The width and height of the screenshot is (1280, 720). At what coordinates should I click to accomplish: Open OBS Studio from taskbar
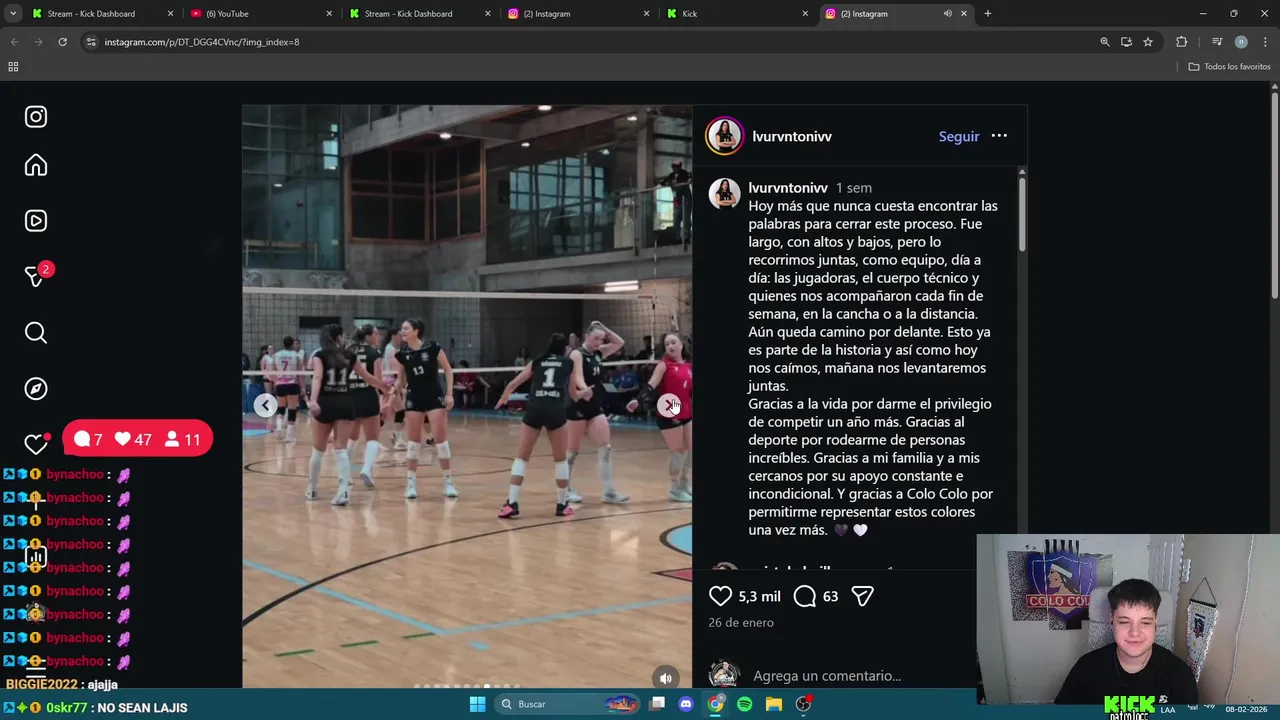803,704
